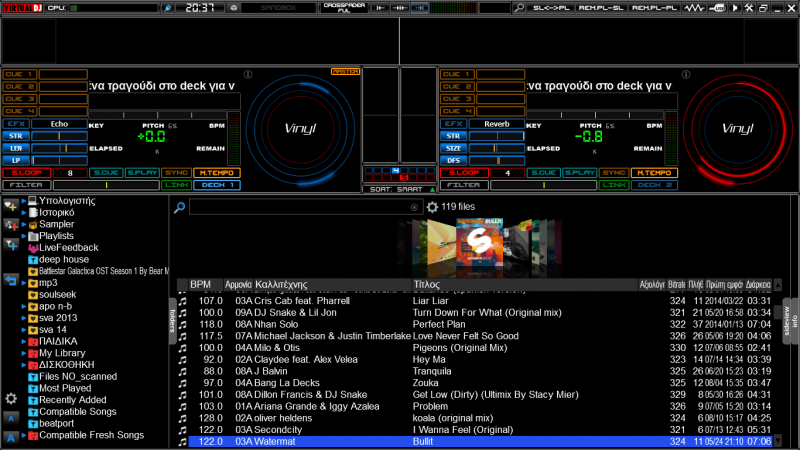
Task: Open the Reverb effect dropdown on right deck
Action: (496, 124)
